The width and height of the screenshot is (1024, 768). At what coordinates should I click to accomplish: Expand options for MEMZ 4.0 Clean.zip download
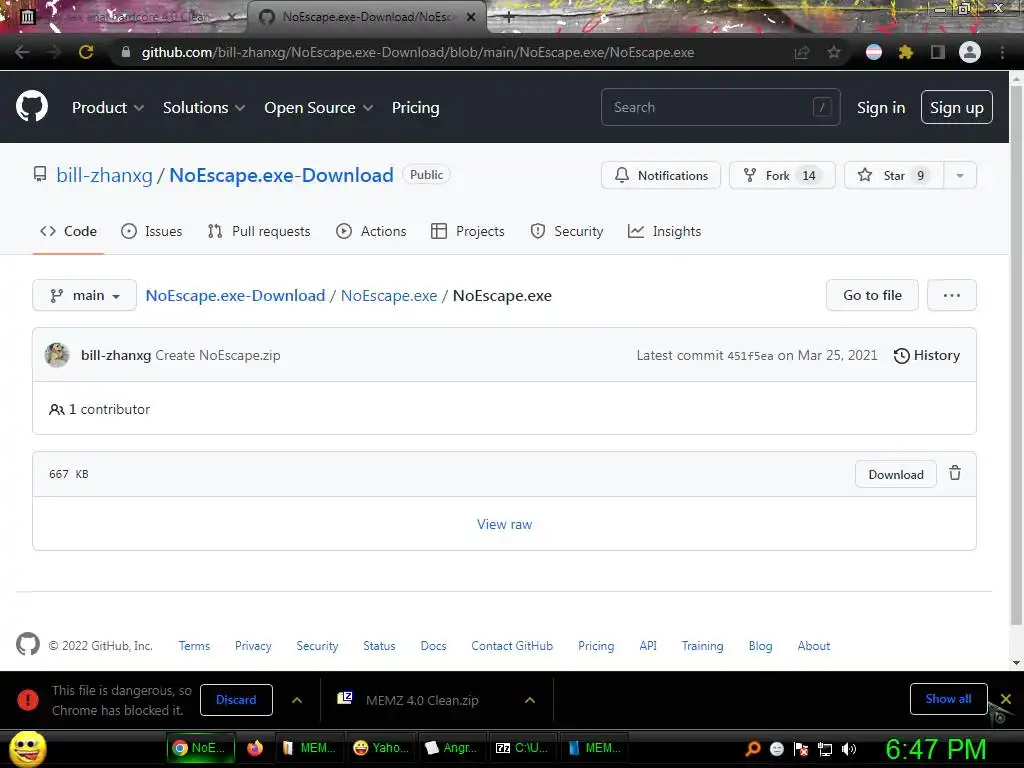(530, 700)
